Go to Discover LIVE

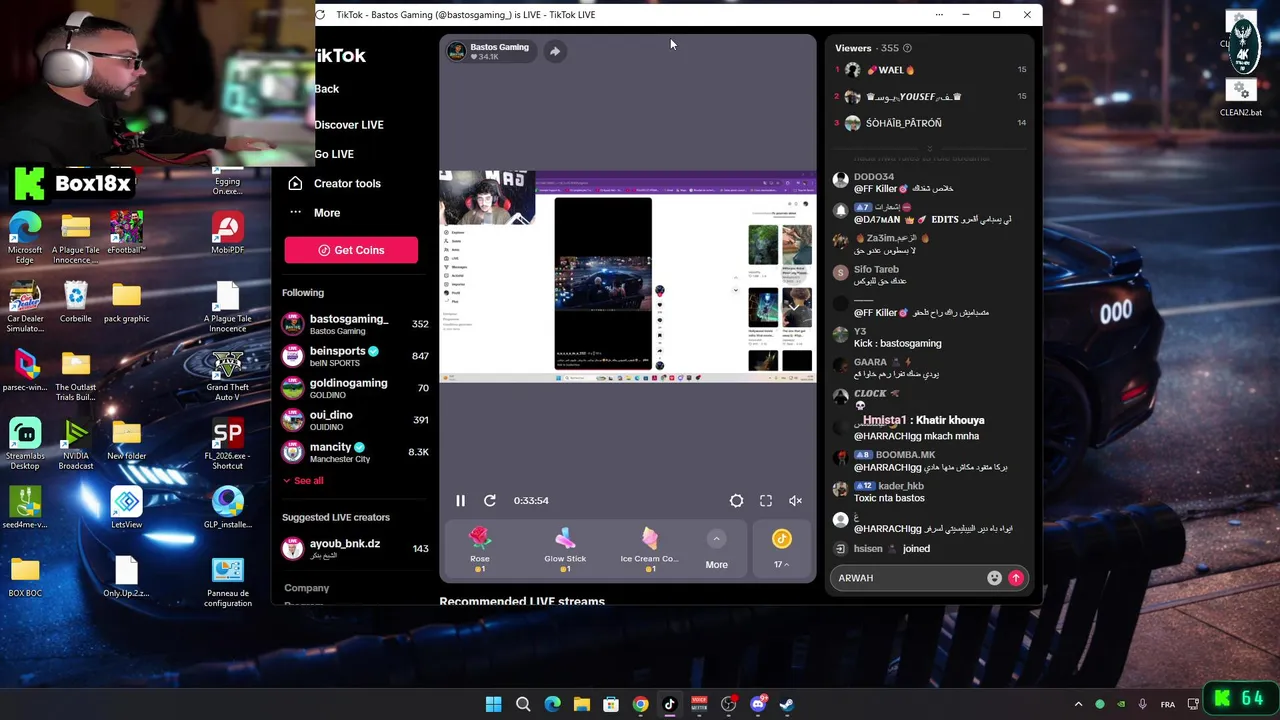click(x=349, y=125)
